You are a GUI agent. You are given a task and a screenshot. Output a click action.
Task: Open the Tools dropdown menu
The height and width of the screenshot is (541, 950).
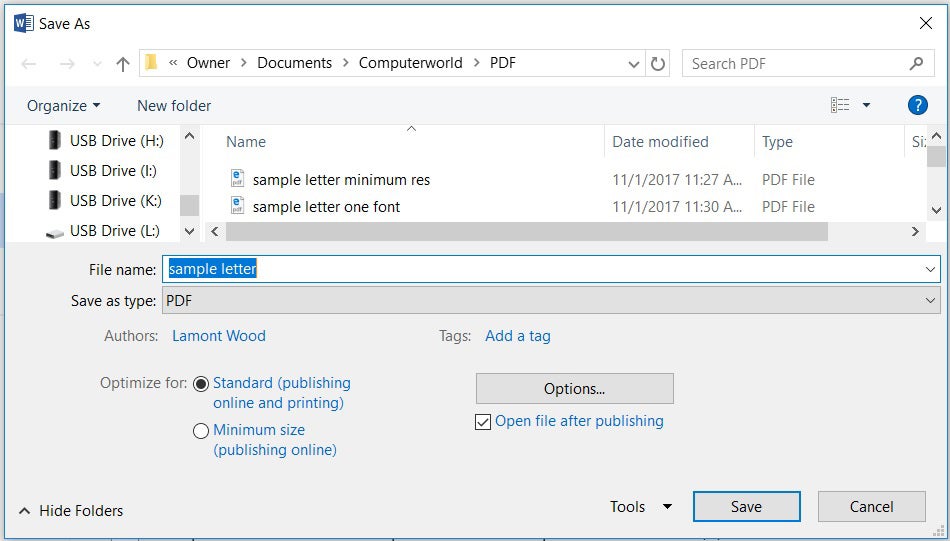point(642,506)
